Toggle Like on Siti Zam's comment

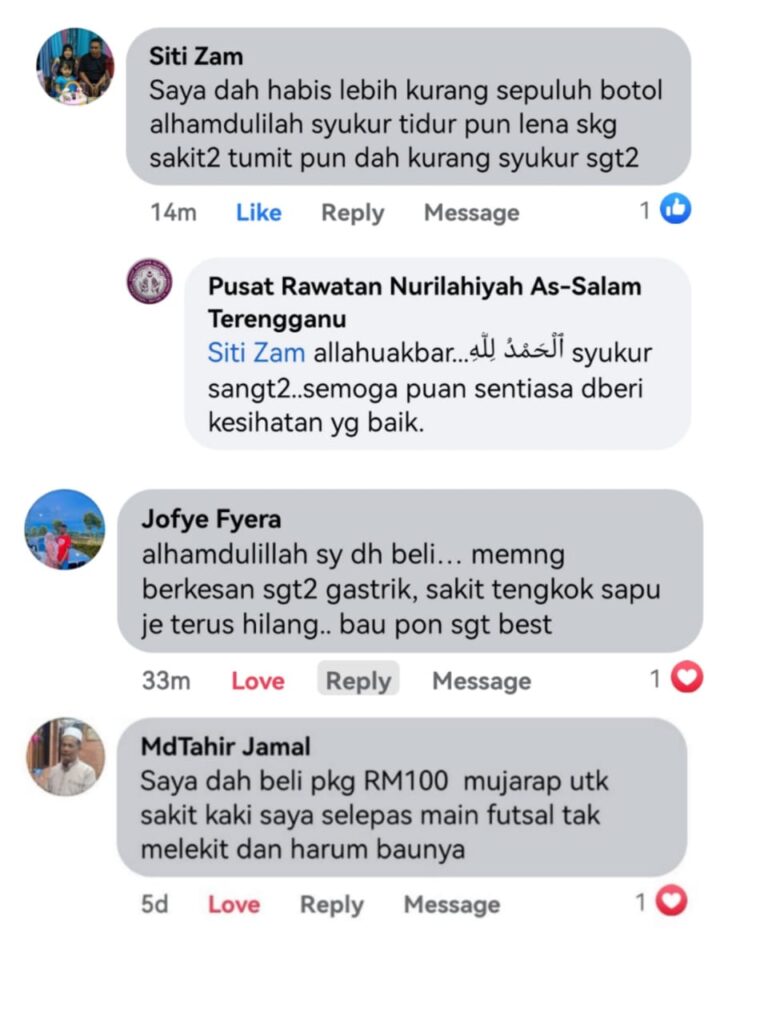[259, 212]
